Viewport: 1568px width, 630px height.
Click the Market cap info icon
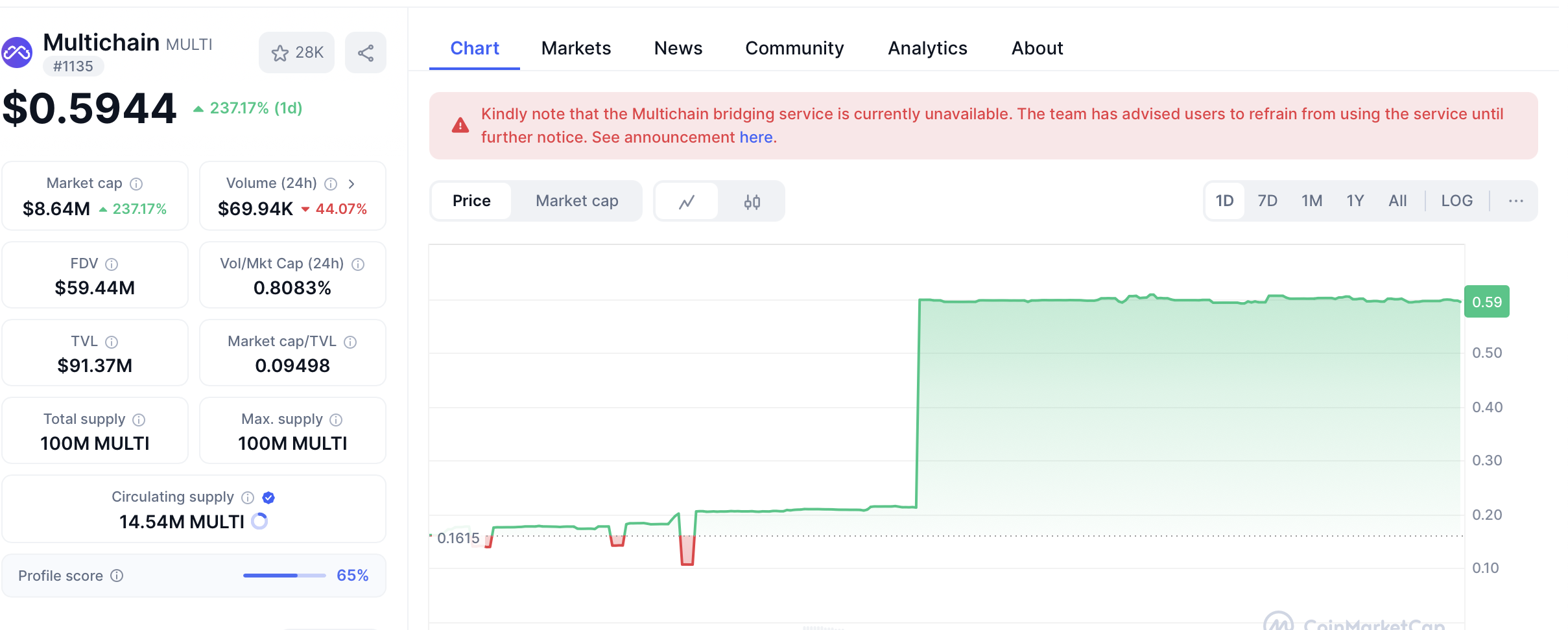pos(136,184)
